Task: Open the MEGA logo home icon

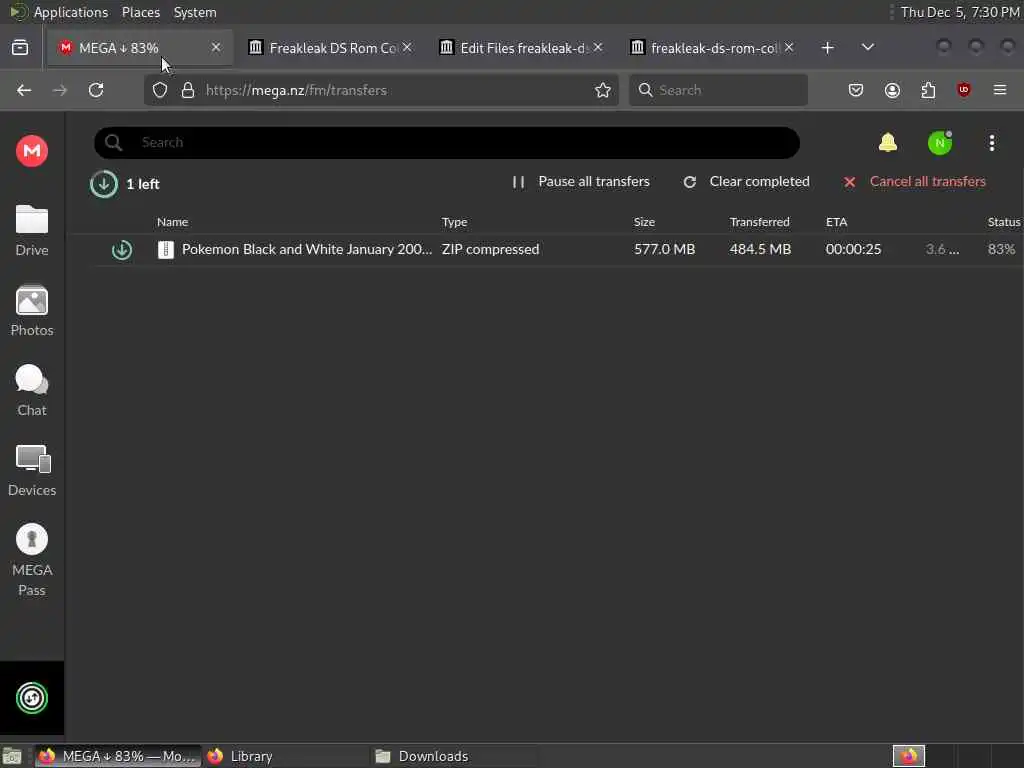Action: click(31, 151)
